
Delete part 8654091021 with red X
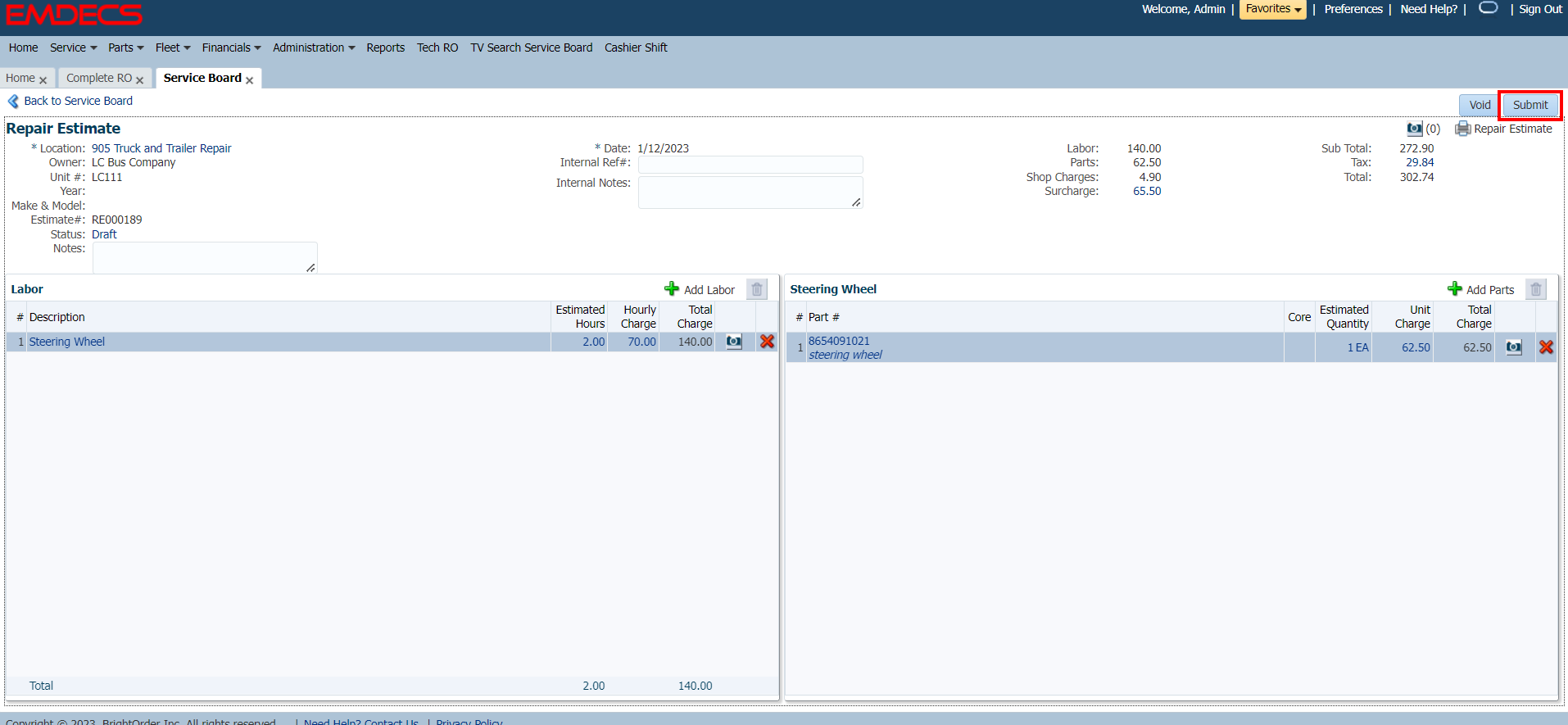(1546, 347)
